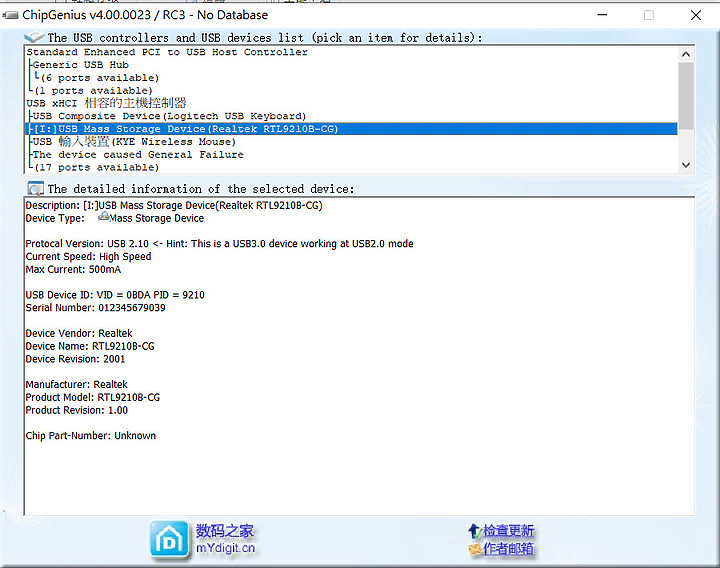Select the Realtek RTL9210B-CG mass storage device
Viewport: 720px width, 568px height.
[351, 129]
